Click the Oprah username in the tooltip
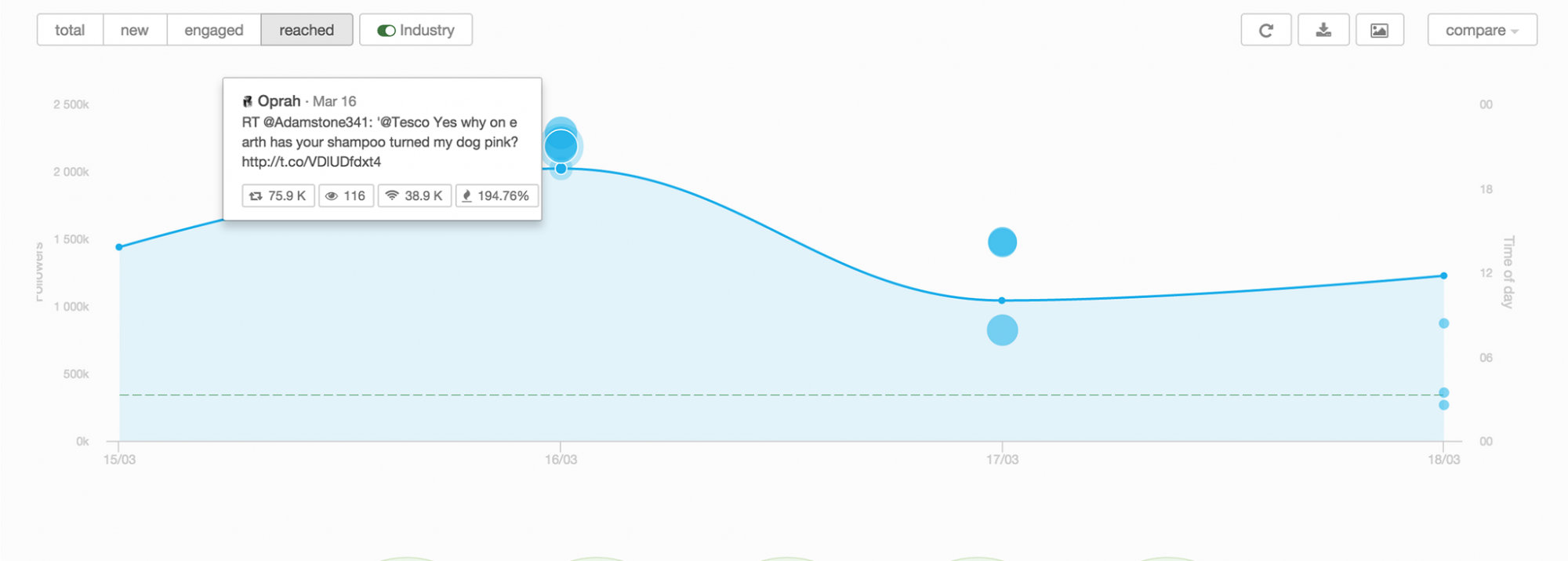1568x561 pixels. tap(279, 101)
